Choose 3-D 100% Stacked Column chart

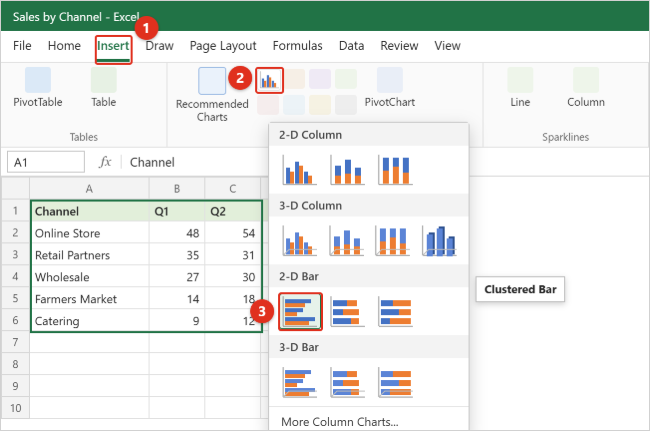393,241
